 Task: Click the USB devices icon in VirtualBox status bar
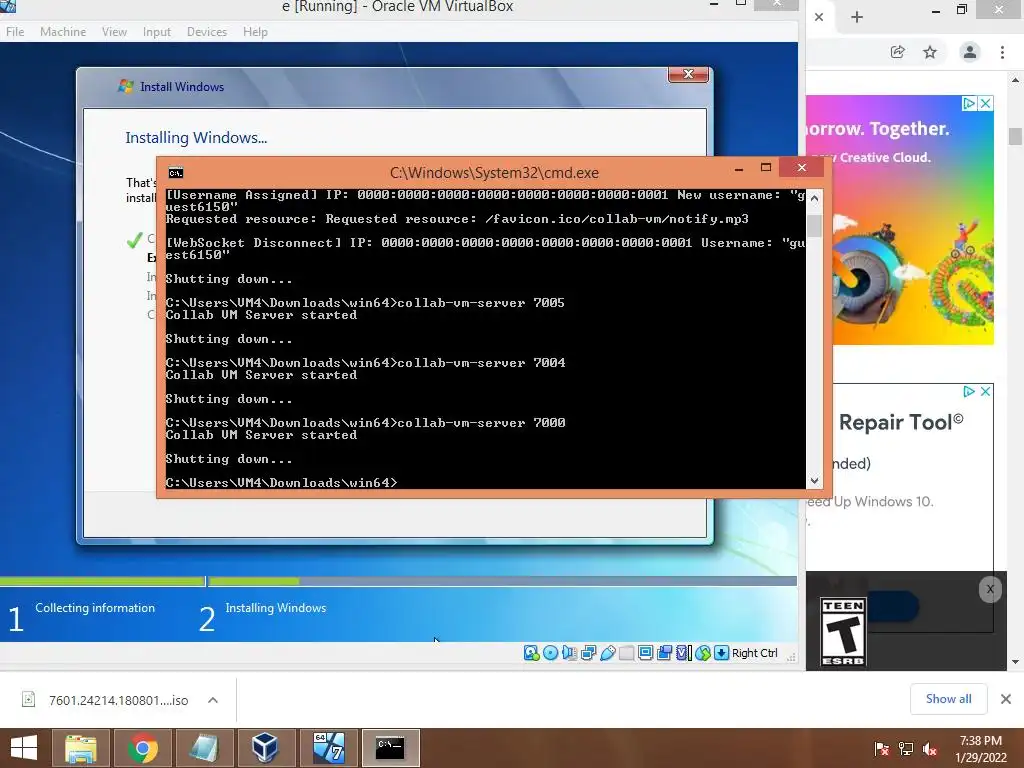[x=607, y=653]
